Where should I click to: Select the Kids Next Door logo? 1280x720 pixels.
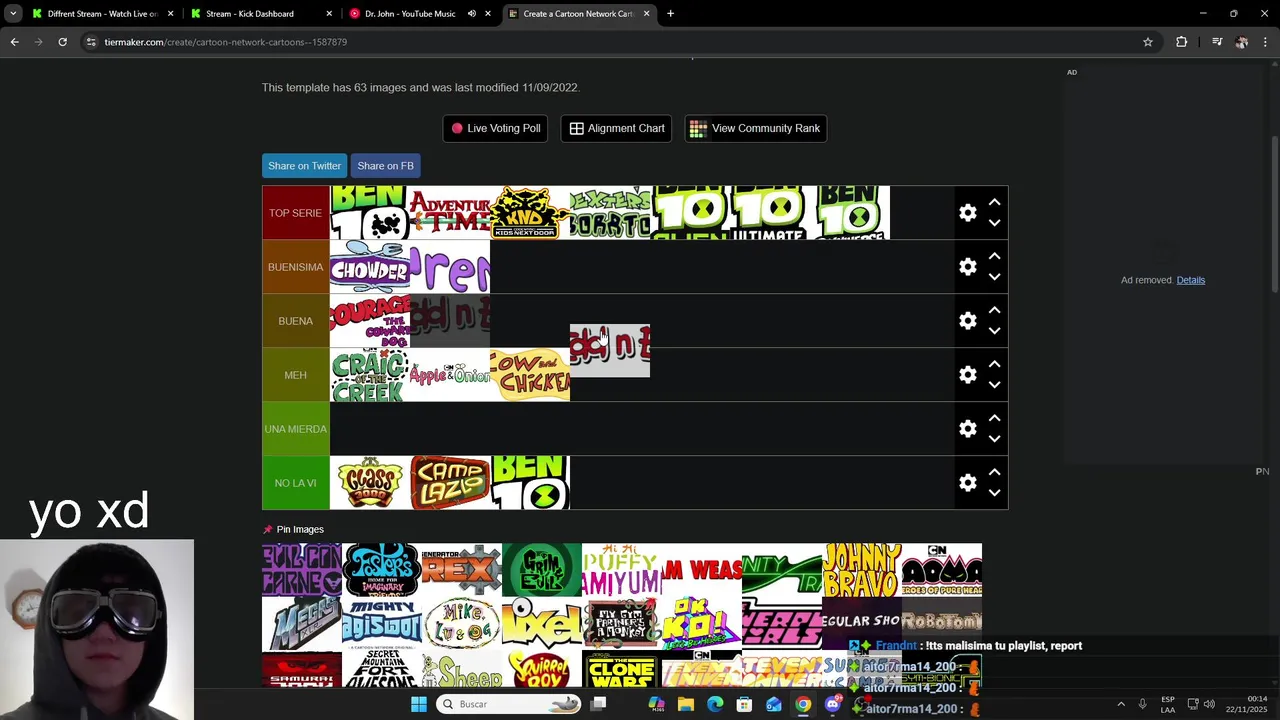pos(530,213)
